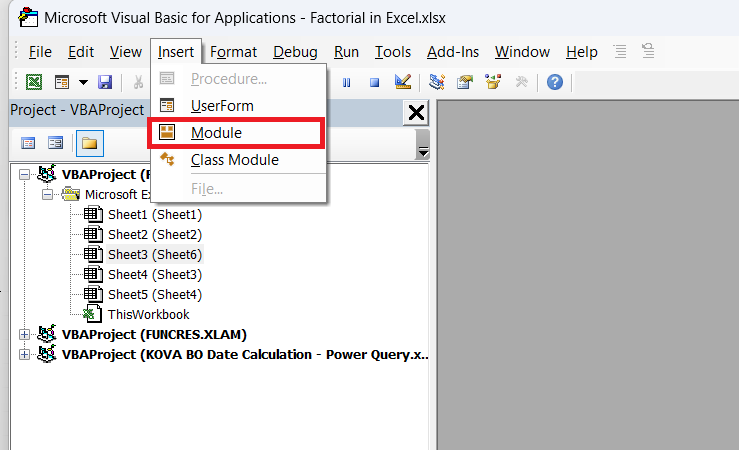The image size is (739, 450).
Task: Select VBAProject (KOVA BO Date Calculation) label
Action: [245, 354]
